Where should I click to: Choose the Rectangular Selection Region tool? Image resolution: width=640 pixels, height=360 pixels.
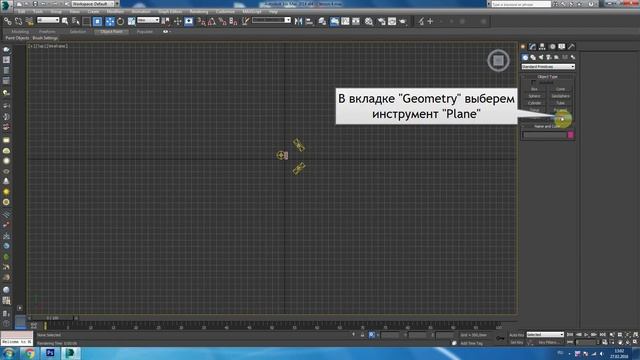(87, 21)
